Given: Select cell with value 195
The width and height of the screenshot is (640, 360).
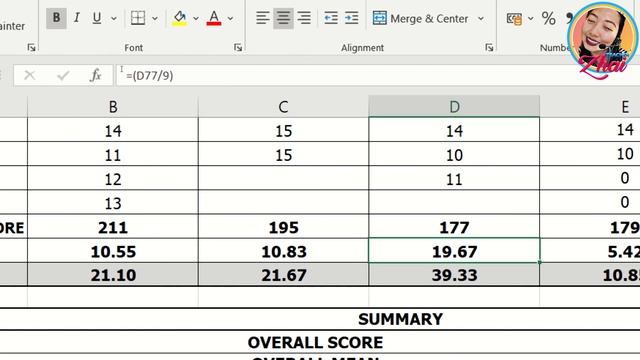Looking at the screenshot, I should [283, 227].
